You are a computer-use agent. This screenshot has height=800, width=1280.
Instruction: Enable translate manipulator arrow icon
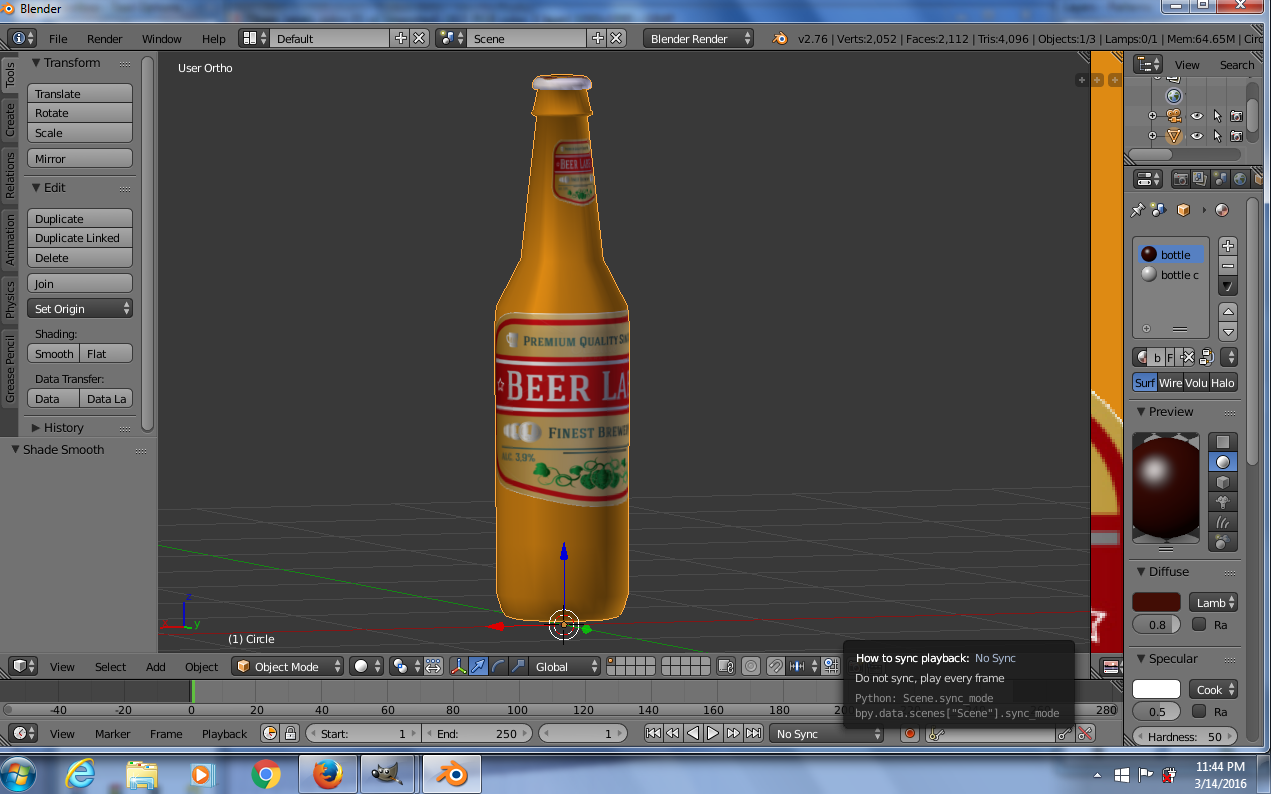[x=479, y=666]
